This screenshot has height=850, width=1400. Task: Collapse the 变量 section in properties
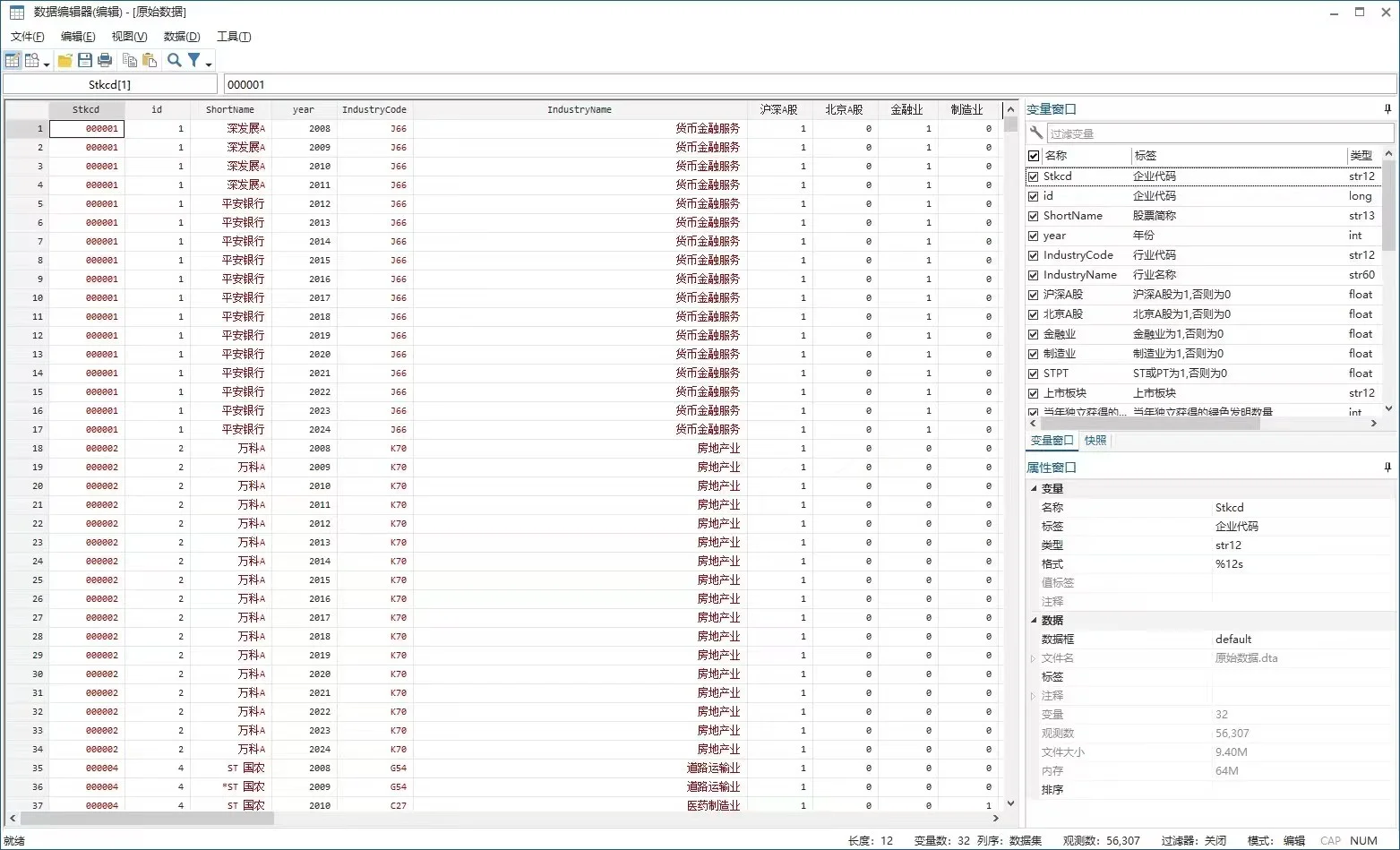(1034, 489)
